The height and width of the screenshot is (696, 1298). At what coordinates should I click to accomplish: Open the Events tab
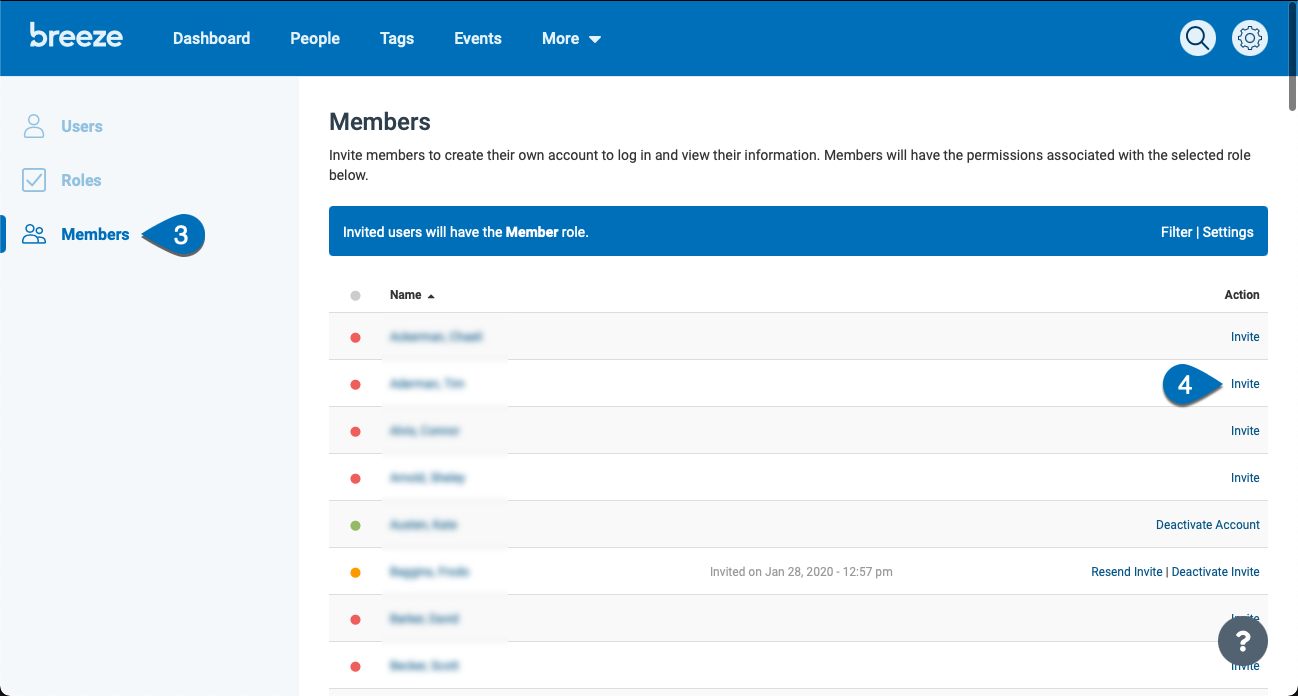[478, 38]
